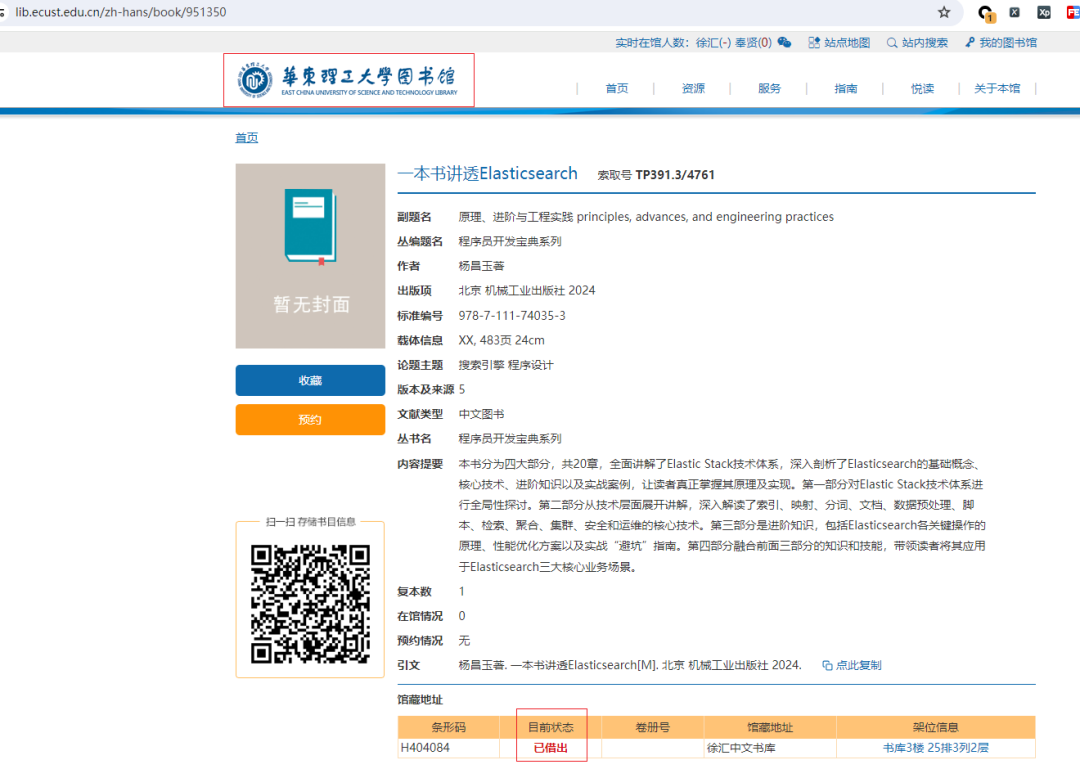Open the 指南 navigation menu
The height and width of the screenshot is (769, 1080).
(846, 88)
